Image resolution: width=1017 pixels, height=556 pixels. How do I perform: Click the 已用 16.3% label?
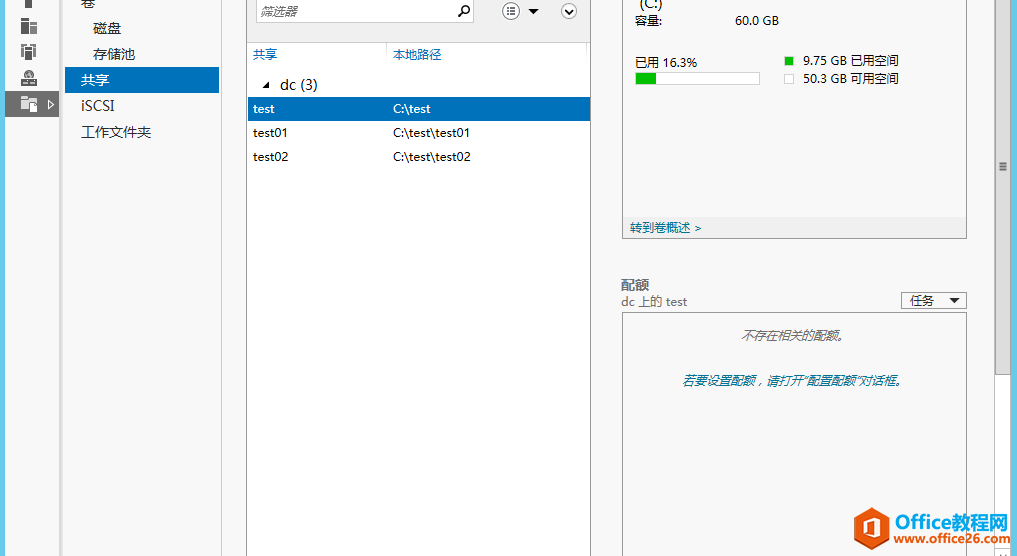(666, 63)
